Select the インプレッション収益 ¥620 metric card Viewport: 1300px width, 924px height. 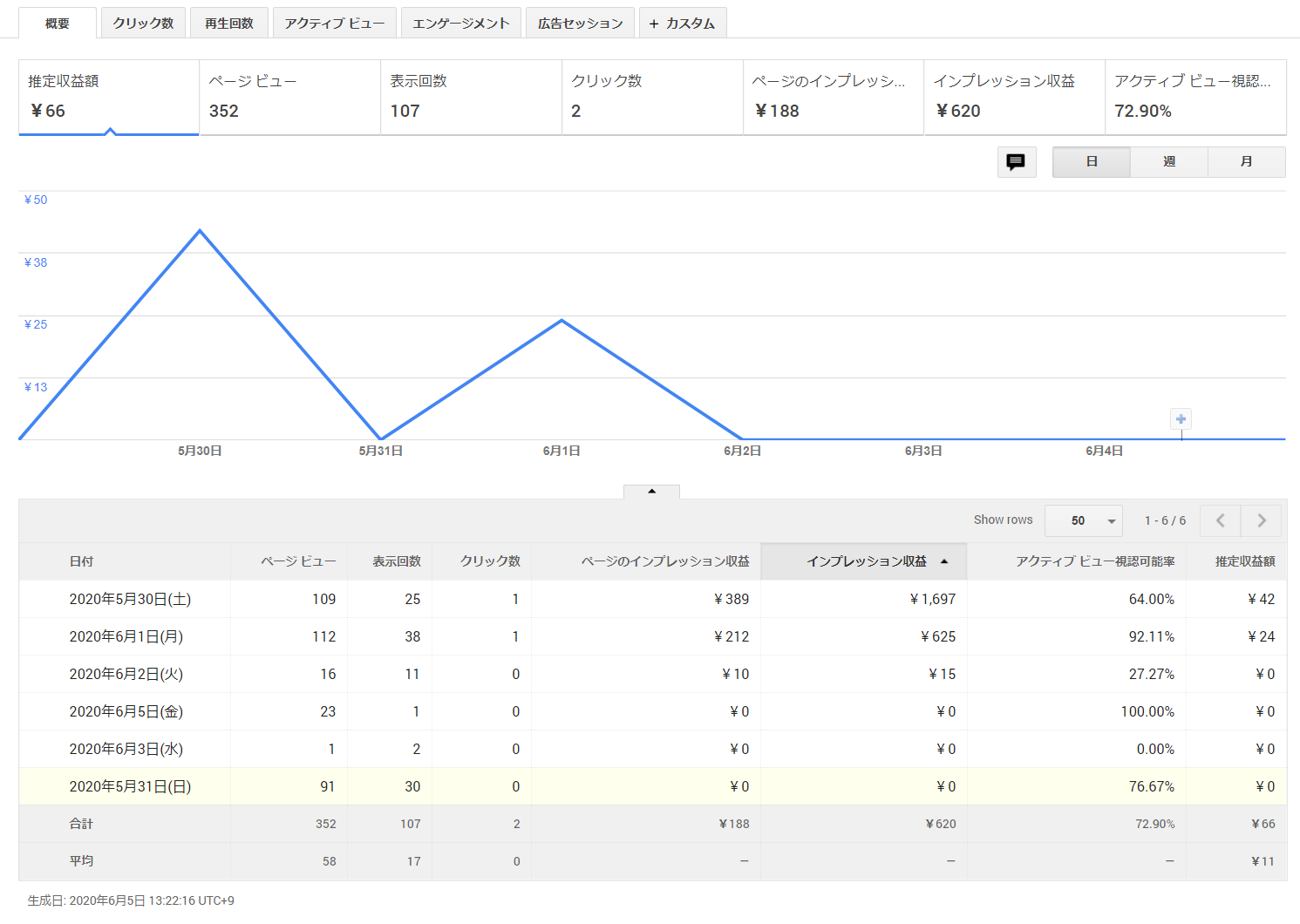1014,97
